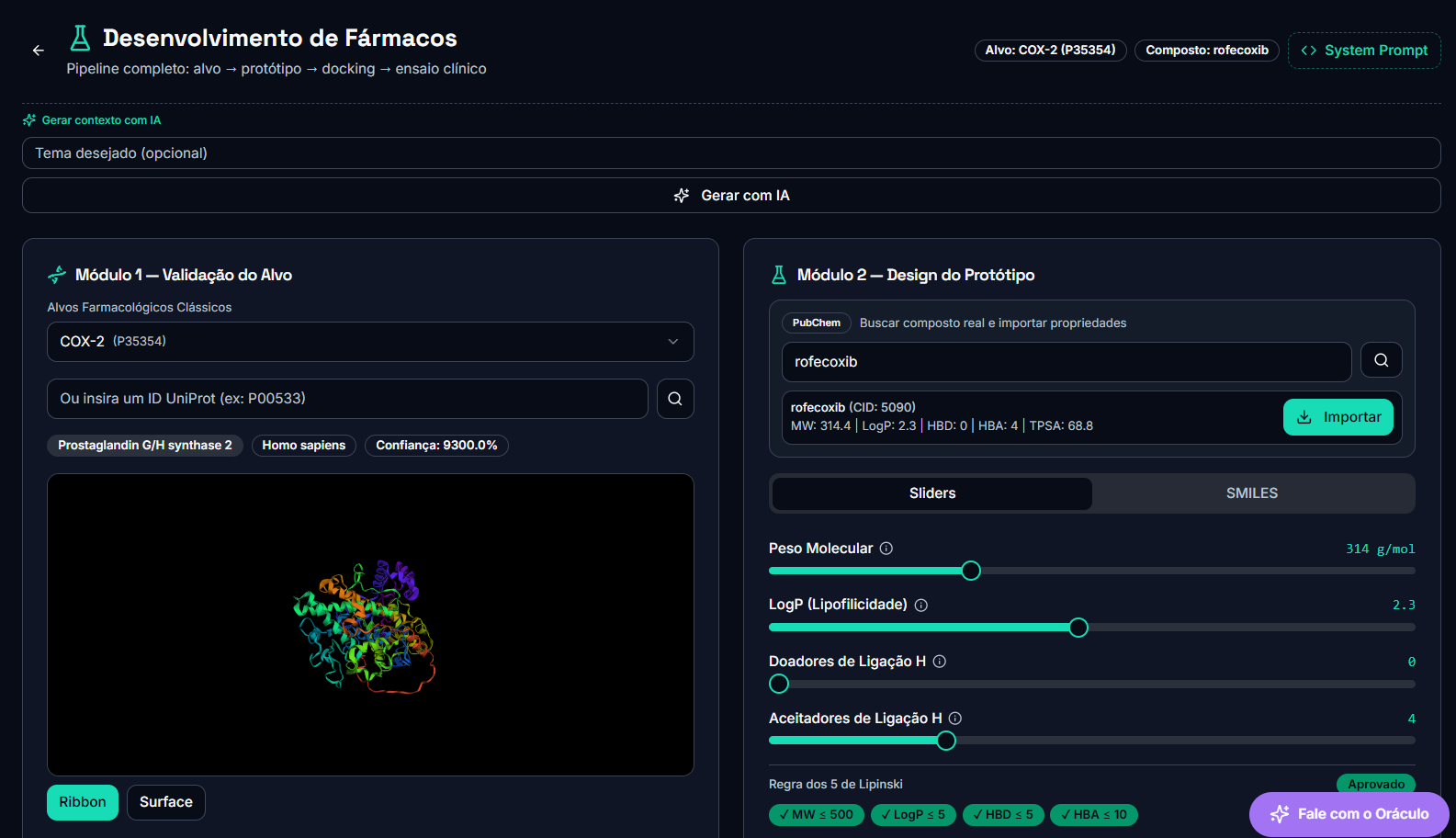
Task: Switch protein view to Surface
Action: click(166, 802)
